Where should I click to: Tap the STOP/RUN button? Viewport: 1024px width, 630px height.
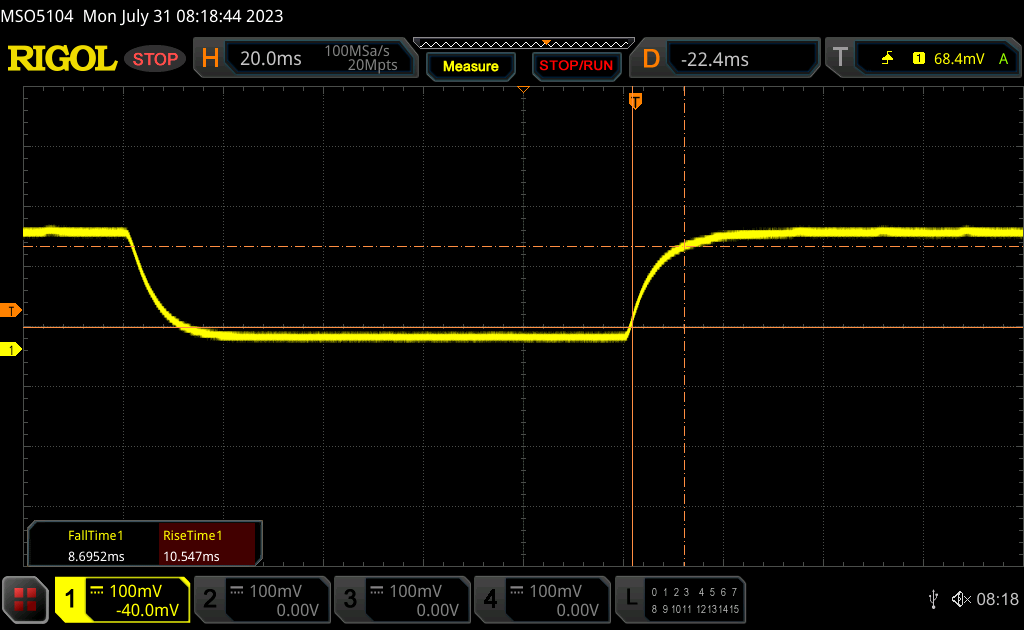point(576,66)
